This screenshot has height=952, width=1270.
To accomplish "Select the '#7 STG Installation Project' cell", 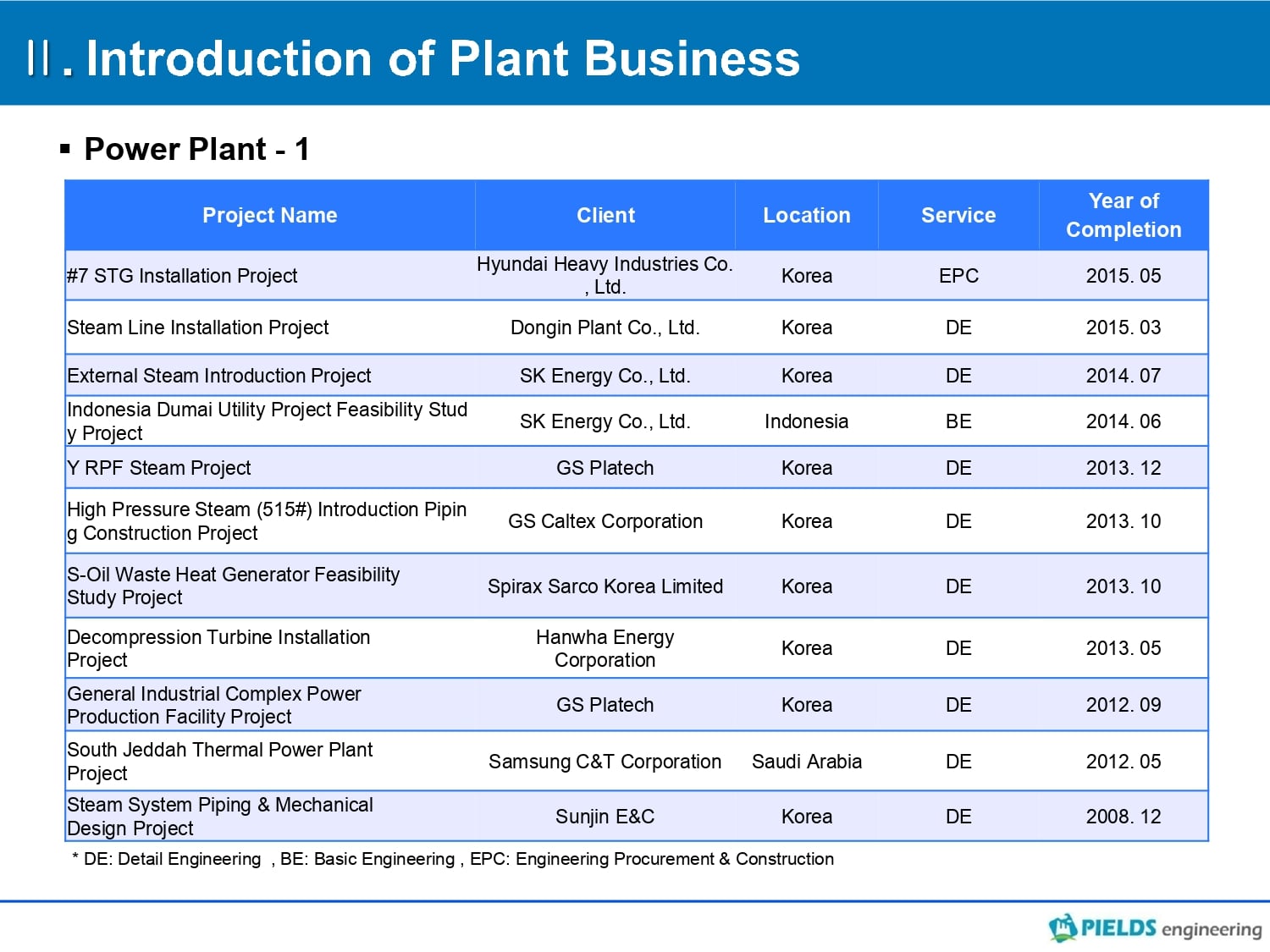I will pos(270,276).
